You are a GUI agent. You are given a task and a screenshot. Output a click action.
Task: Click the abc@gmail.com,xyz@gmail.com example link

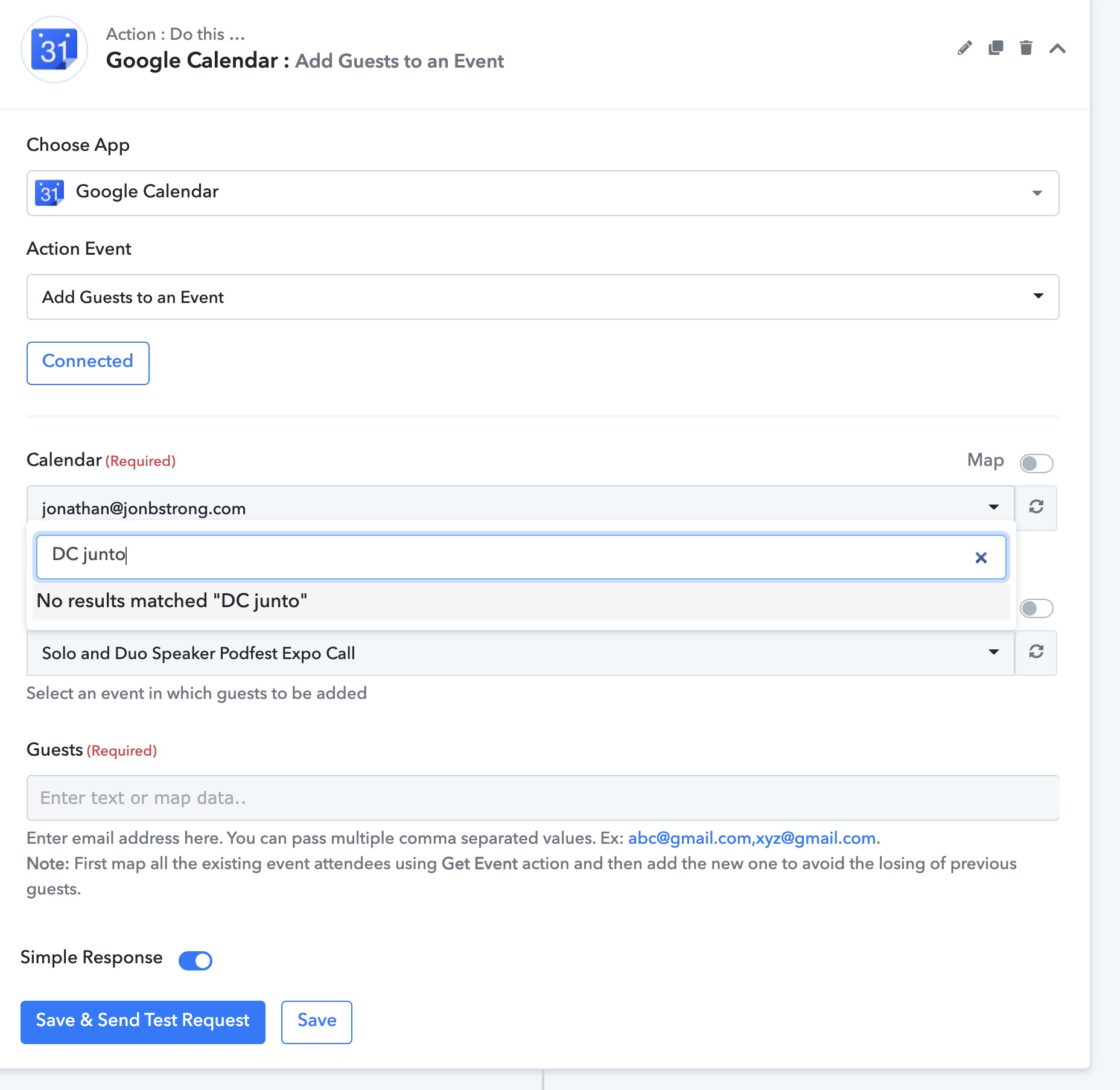[752, 838]
